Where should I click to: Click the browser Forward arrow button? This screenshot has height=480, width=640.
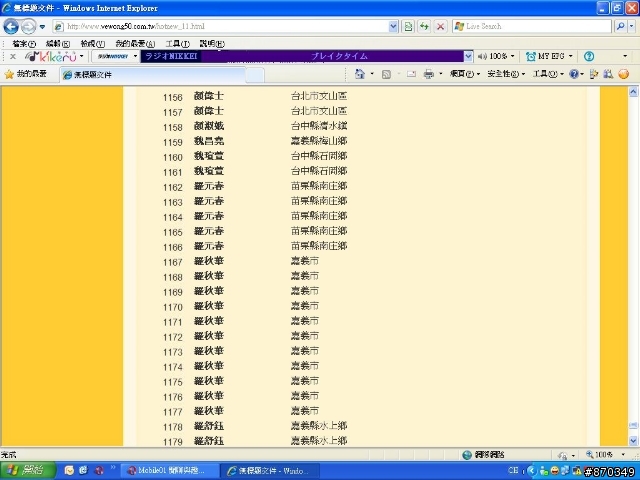pos(28,27)
